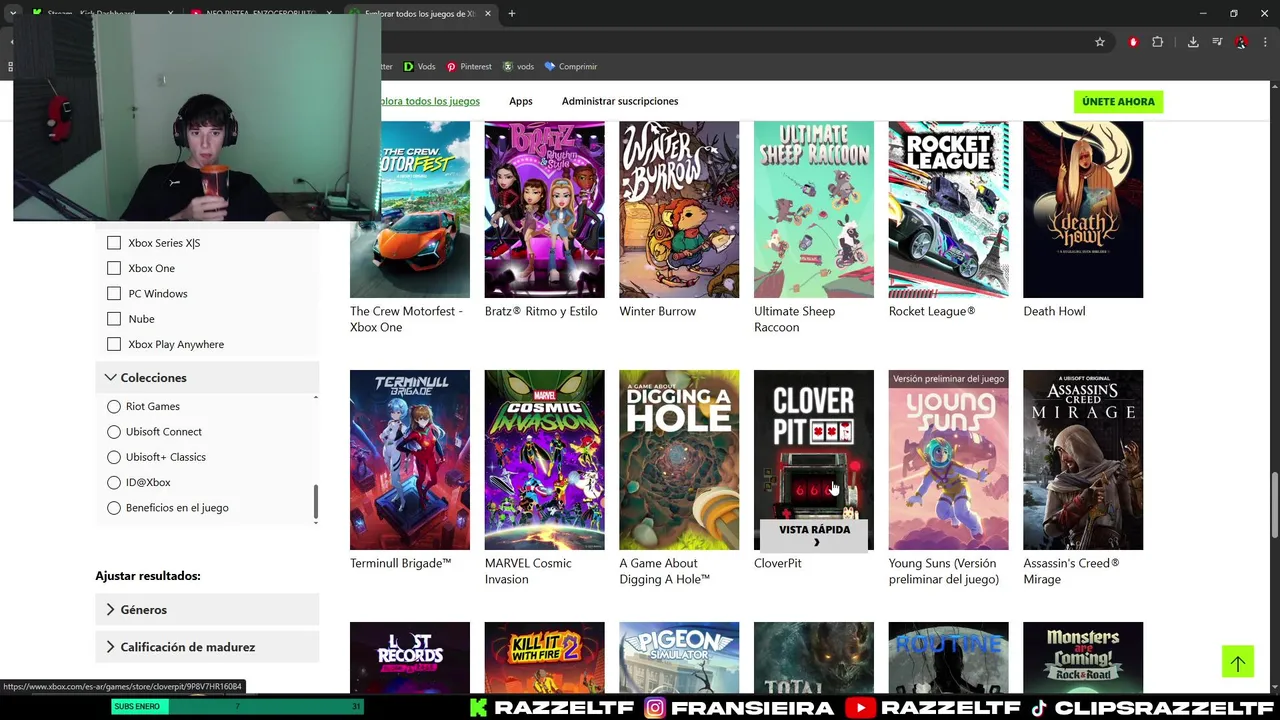The image size is (1280, 720).
Task: Tick the Nube checkbox
Action: coord(114,319)
